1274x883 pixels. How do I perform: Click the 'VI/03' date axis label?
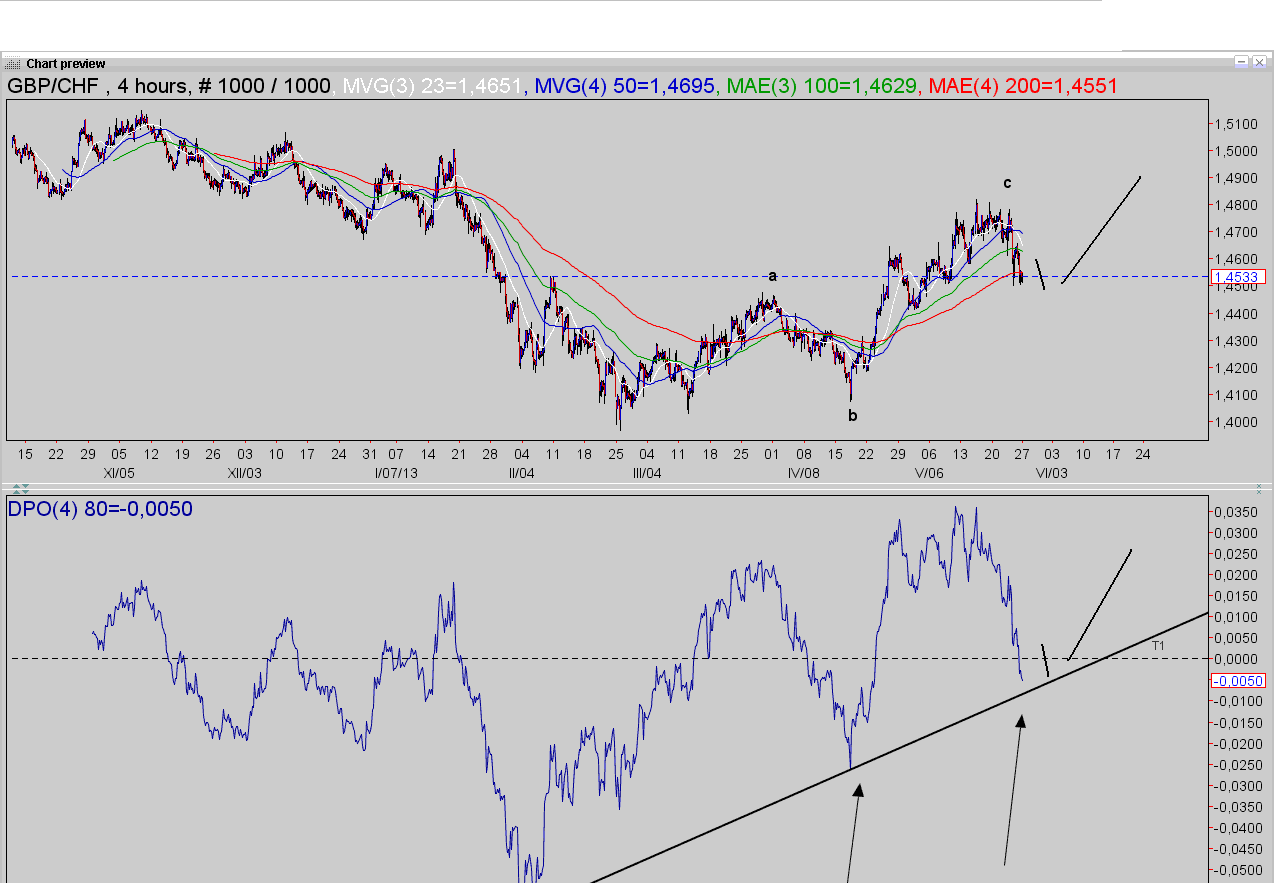coord(1051,472)
